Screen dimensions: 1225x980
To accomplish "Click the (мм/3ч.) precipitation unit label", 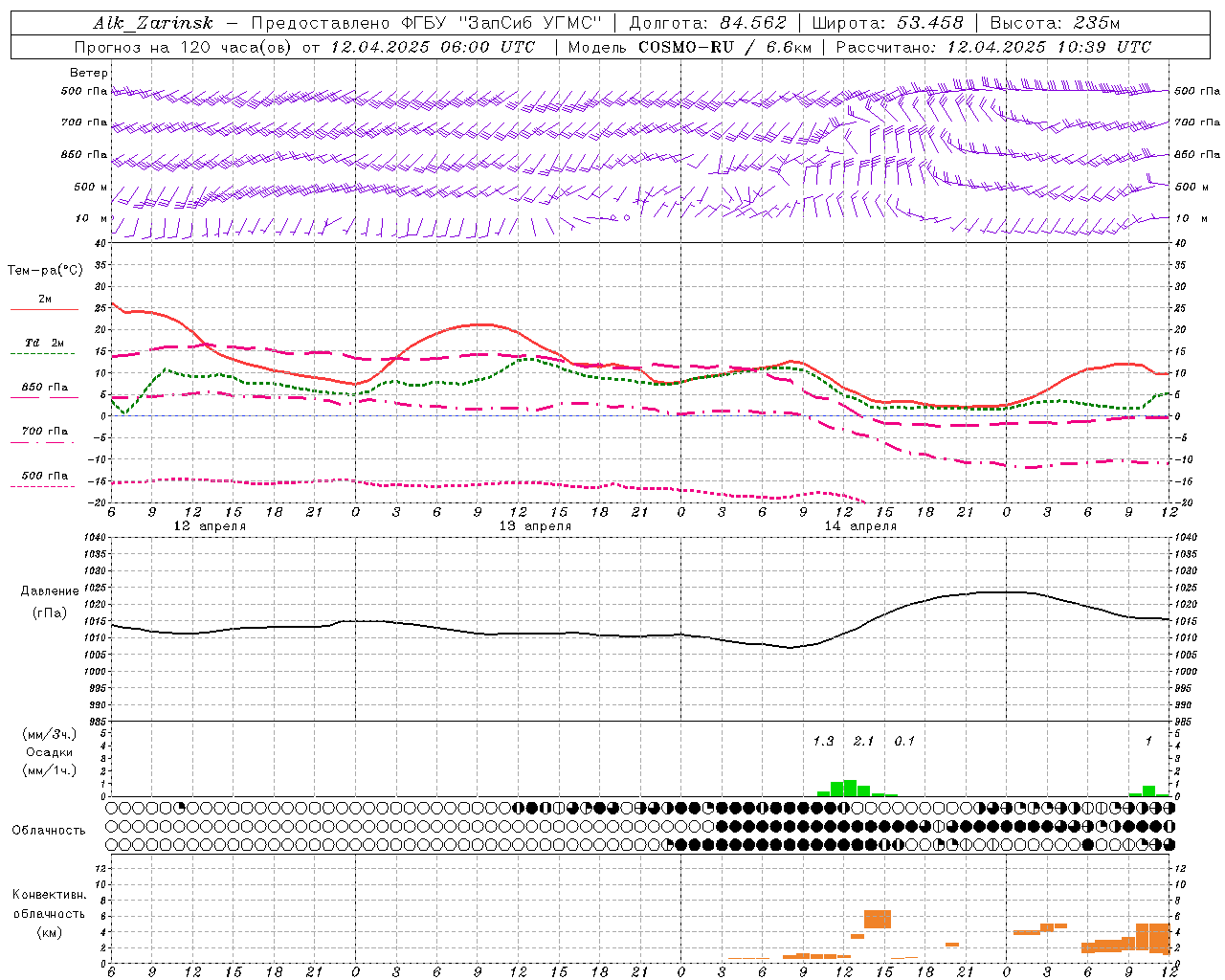I will click(x=49, y=734).
